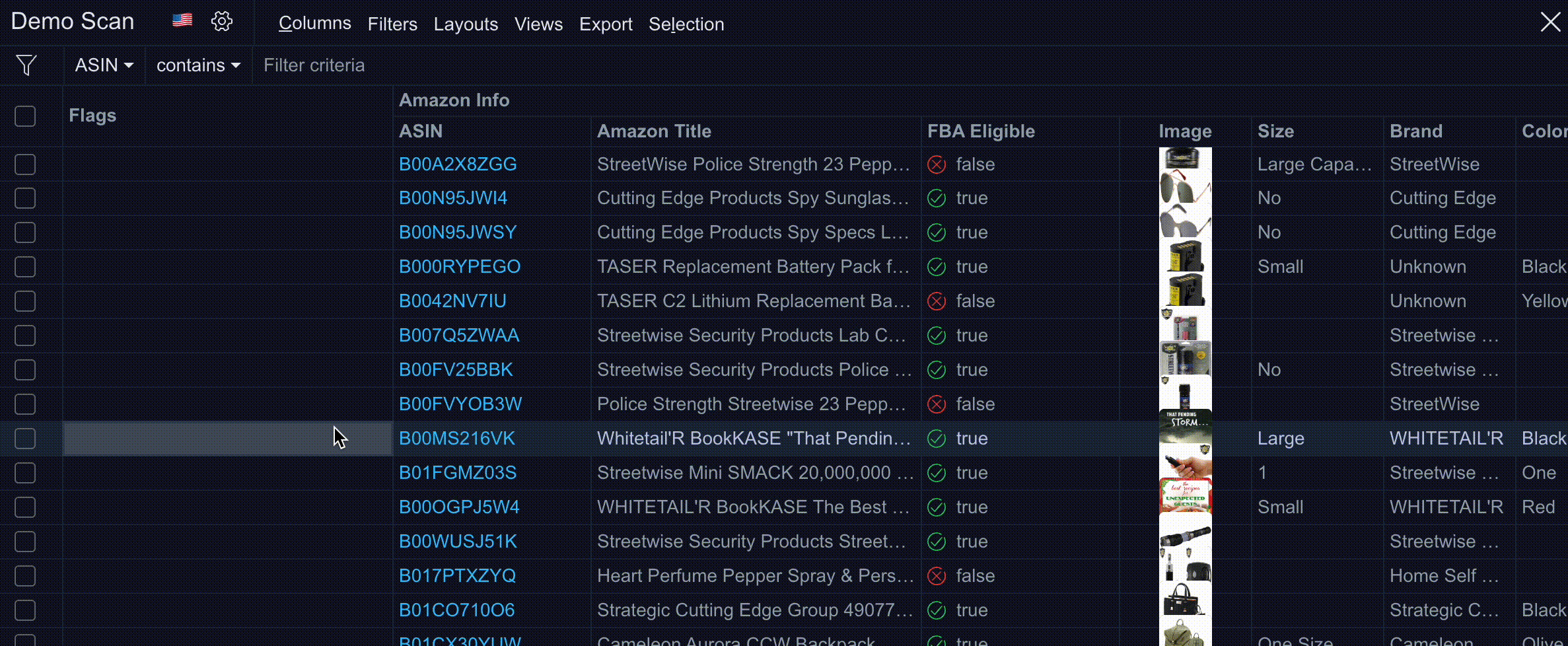1568x646 pixels.
Task: Check the row checkbox for B00A2X8ZGG
Action: click(x=25, y=164)
